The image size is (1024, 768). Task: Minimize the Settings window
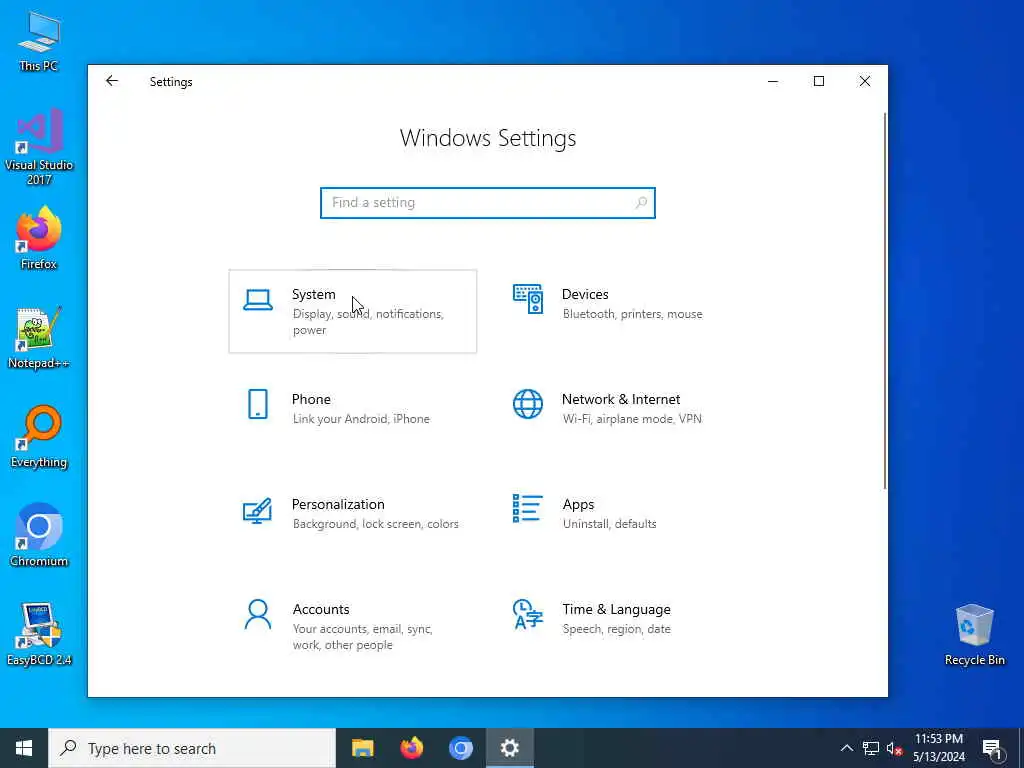point(773,81)
